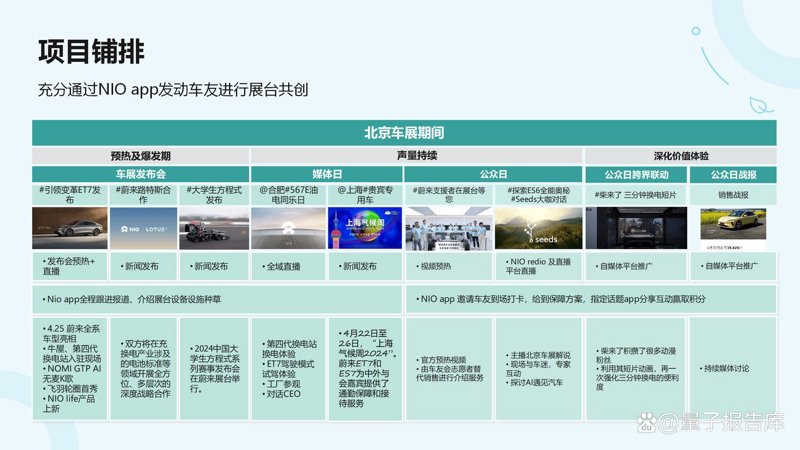Select the #探索ES6全能奥秘 topic cell
The width and height of the screenshot is (800, 450).
[x=538, y=195]
